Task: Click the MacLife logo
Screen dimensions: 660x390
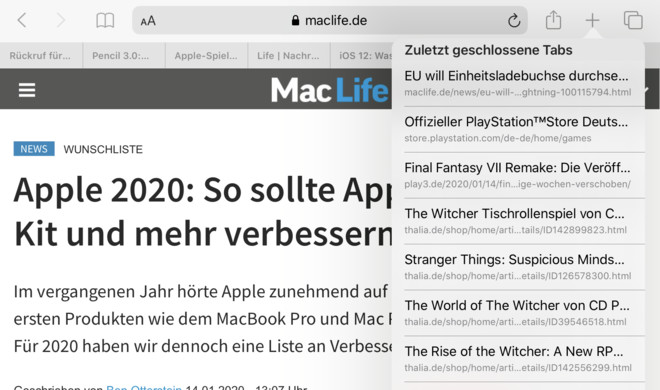Action: pyautogui.click(x=330, y=90)
